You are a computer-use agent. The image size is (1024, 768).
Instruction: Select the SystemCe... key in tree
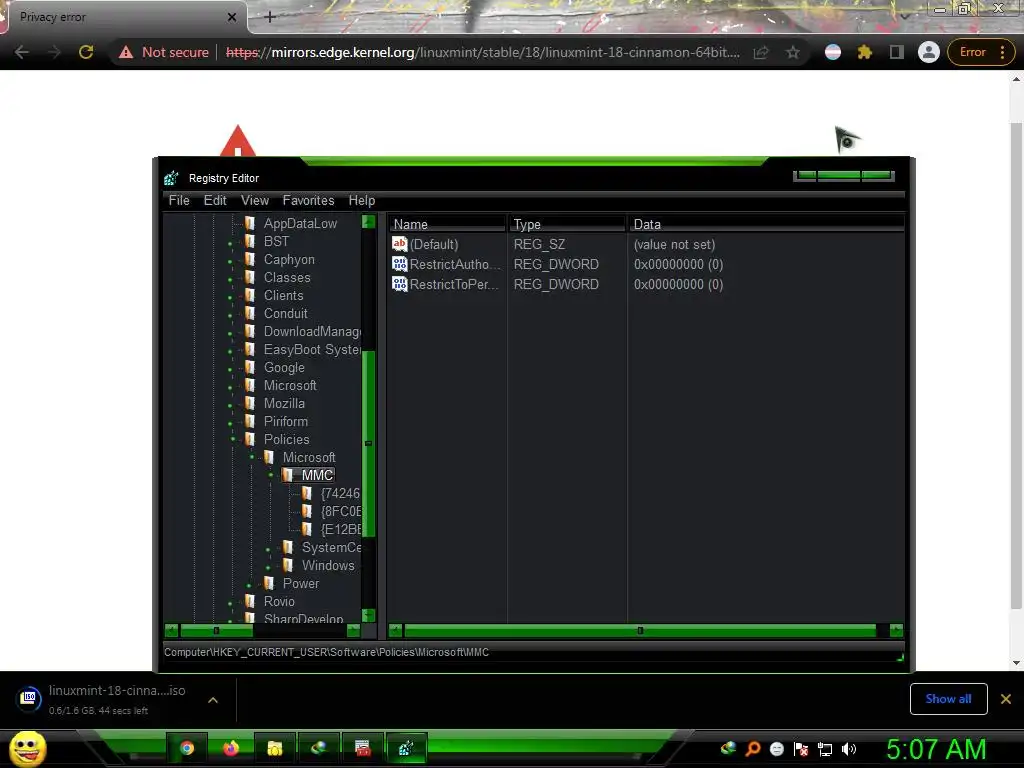point(330,547)
